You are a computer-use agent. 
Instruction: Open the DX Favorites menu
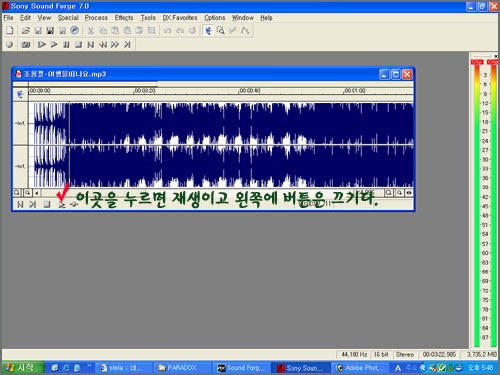point(180,18)
